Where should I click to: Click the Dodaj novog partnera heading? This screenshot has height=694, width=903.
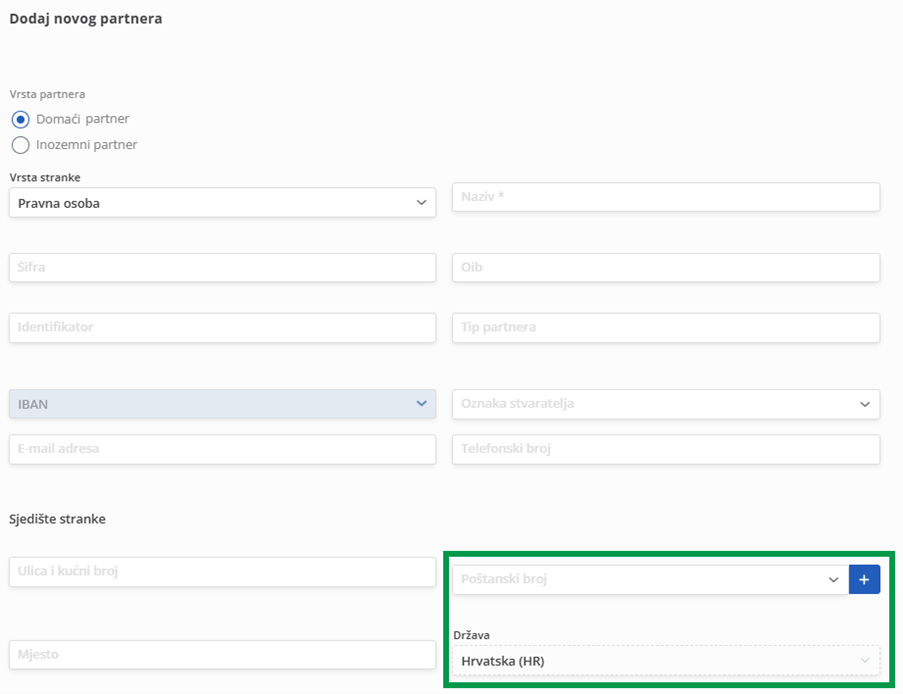pyautogui.click(x=86, y=18)
